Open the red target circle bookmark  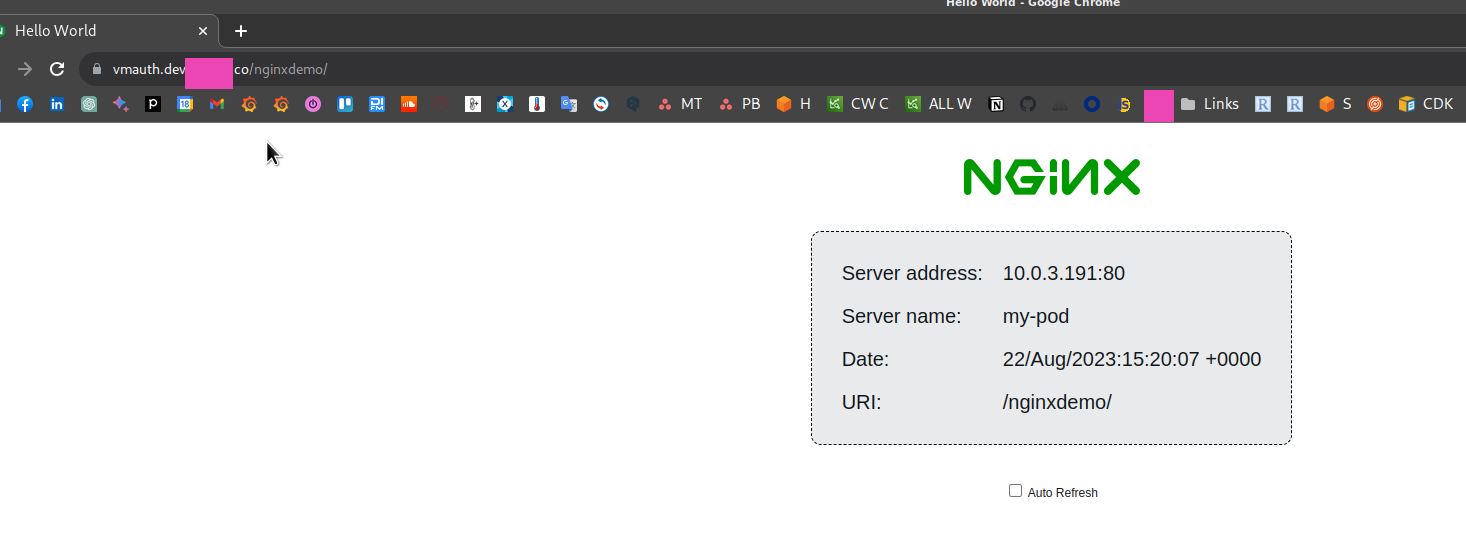tap(1375, 104)
